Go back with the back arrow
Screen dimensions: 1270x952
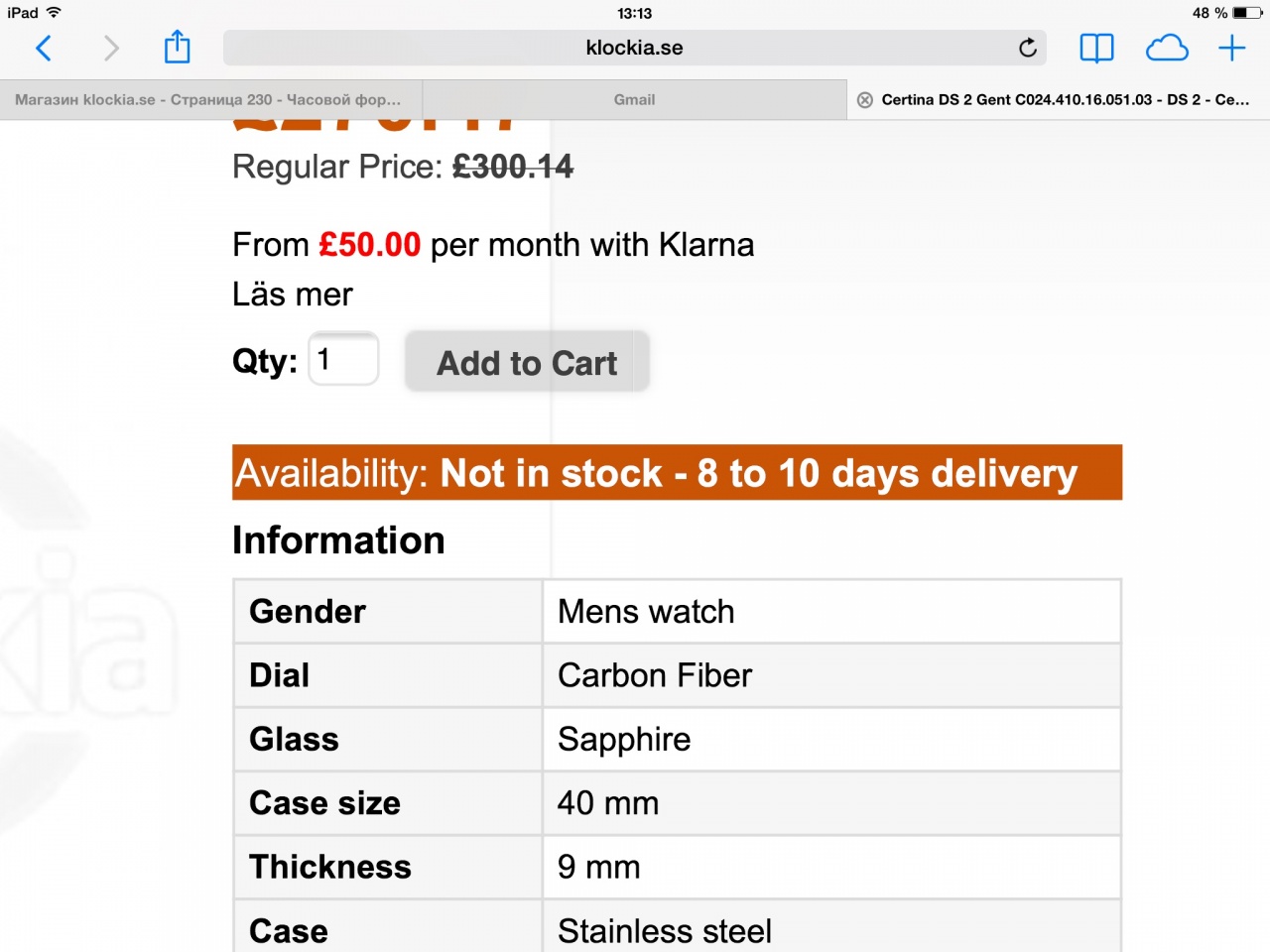click(x=44, y=48)
